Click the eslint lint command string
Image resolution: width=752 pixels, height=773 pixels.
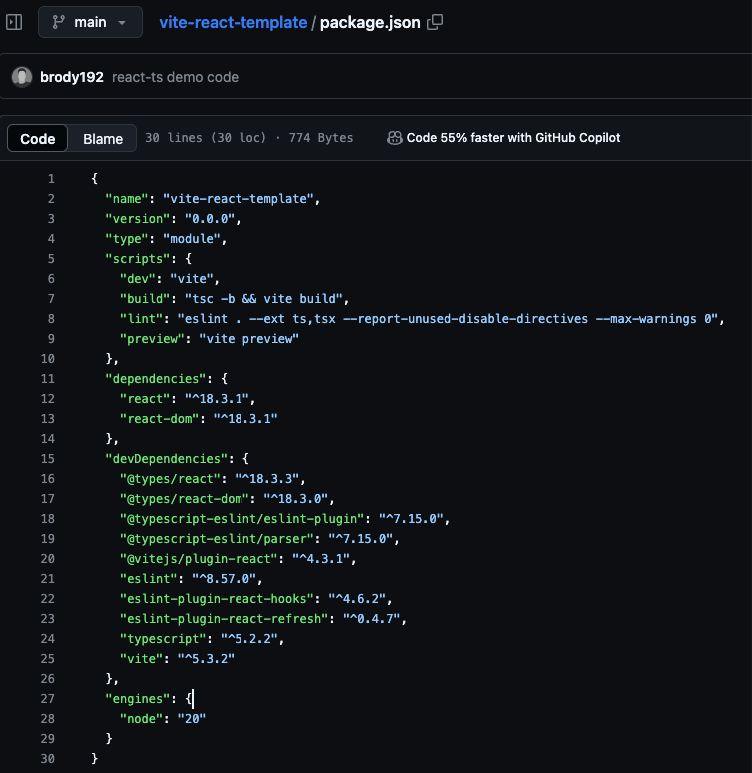447,319
